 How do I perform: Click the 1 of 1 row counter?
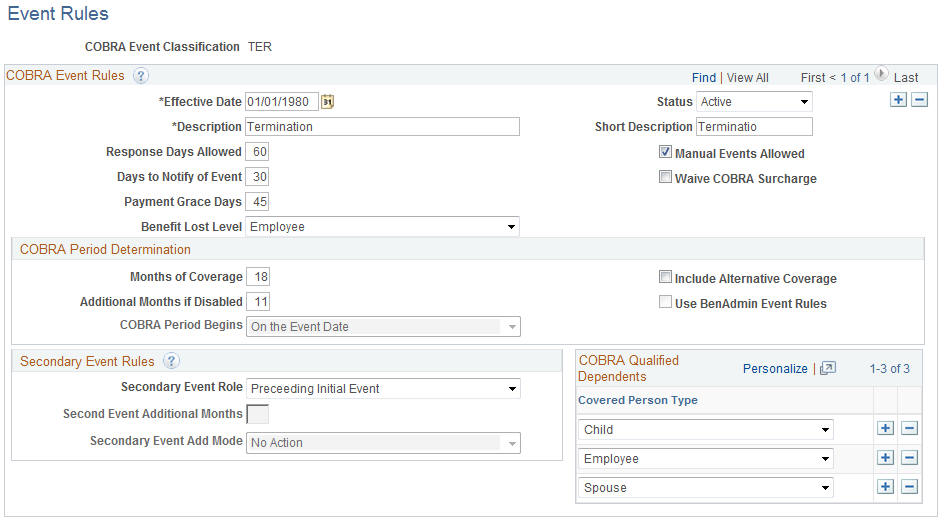pos(855,78)
